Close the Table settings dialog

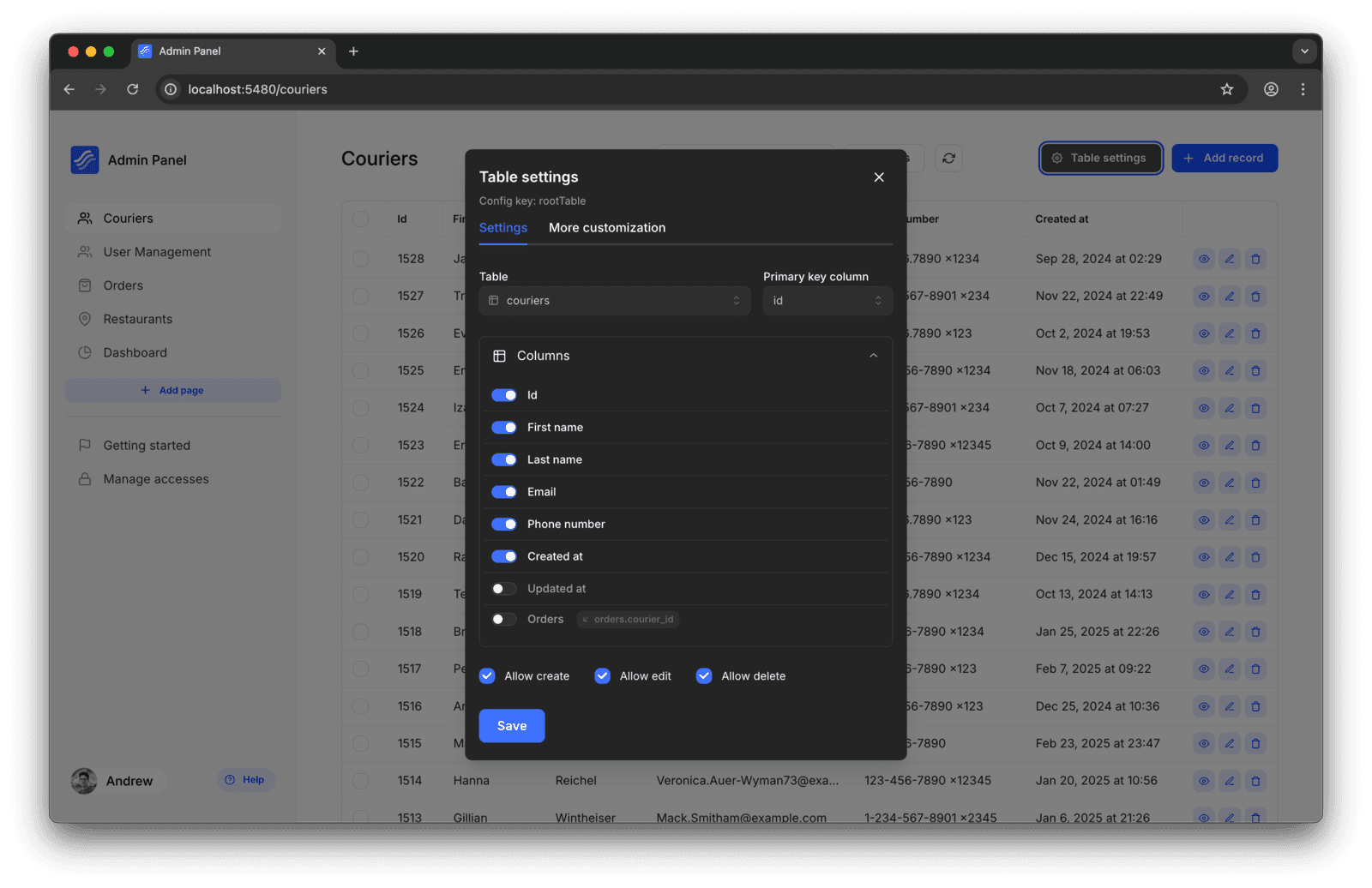tap(879, 177)
